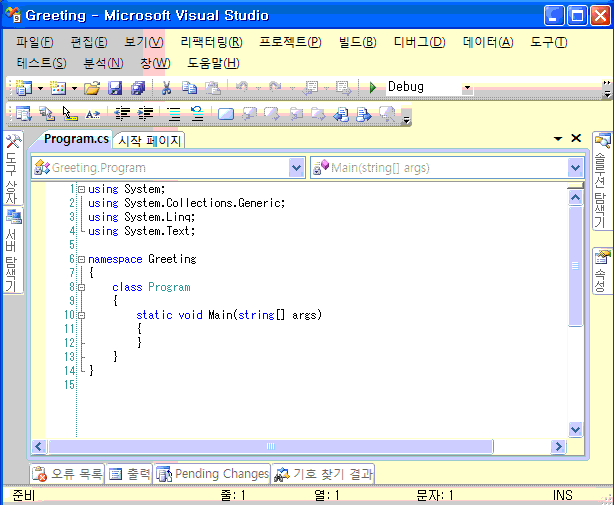Click the Navigate Forward icon
The width and height of the screenshot is (614, 505).
coord(344,88)
